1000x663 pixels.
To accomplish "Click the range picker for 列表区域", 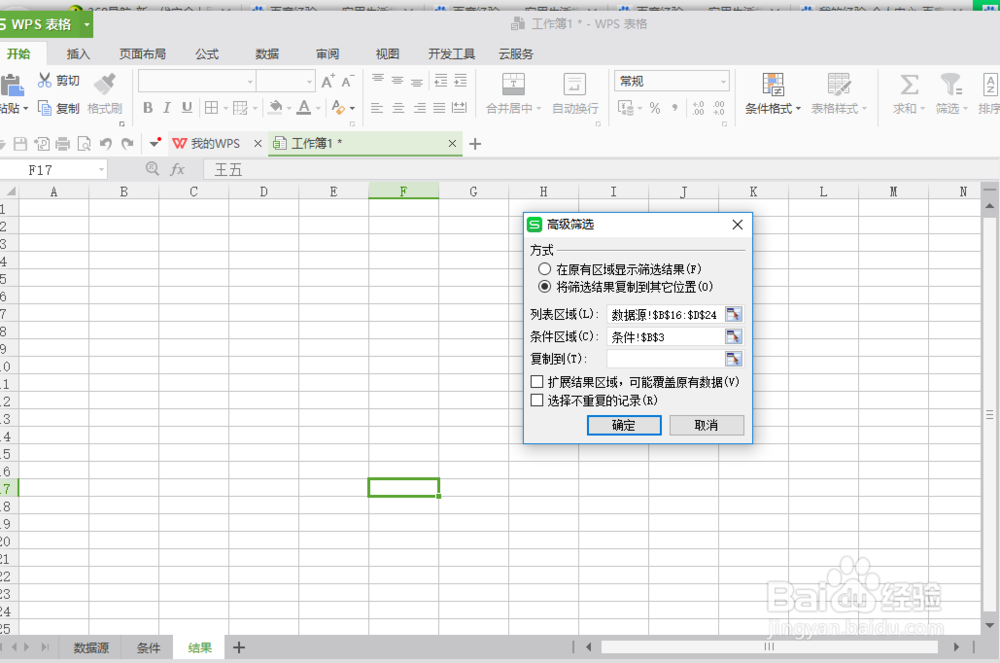I will [733, 314].
